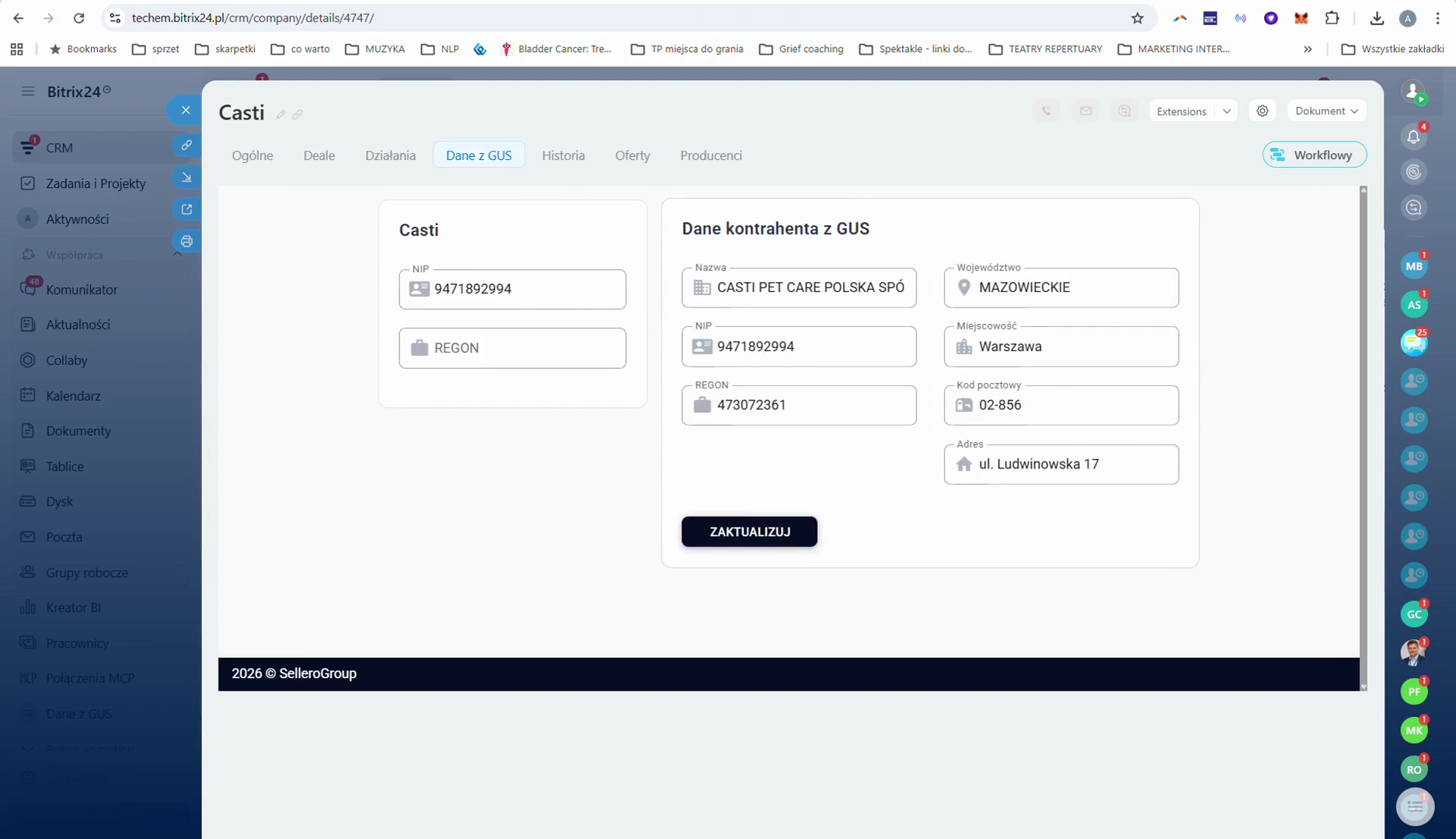Open the notifications bell in right sidebar
Image resolution: width=1456 pixels, height=839 pixels.
click(x=1413, y=137)
